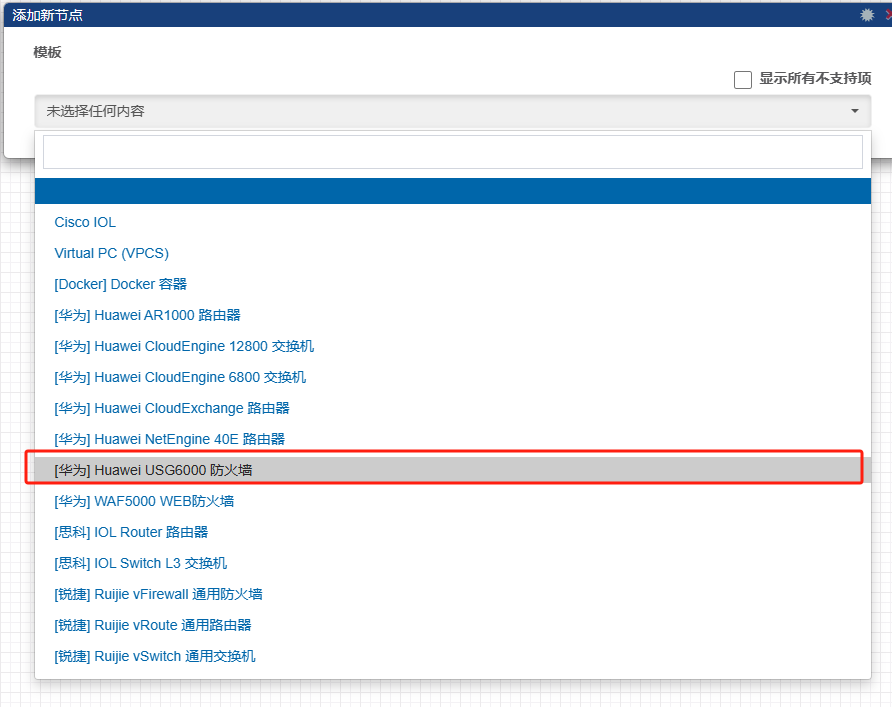Select Cisco IOL from the list
This screenshot has height=707, width=892.
tap(453, 222)
